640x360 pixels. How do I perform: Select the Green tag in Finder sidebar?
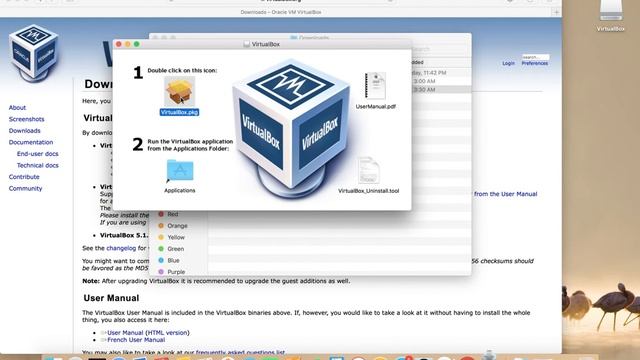tap(171, 249)
